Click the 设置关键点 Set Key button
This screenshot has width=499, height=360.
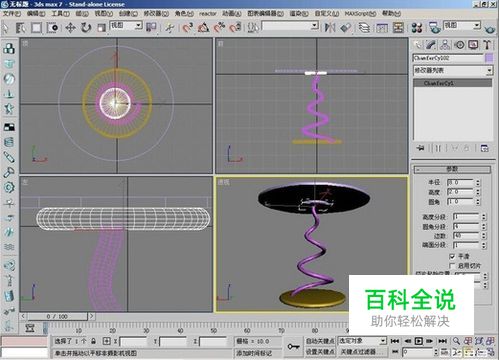pos(320,351)
